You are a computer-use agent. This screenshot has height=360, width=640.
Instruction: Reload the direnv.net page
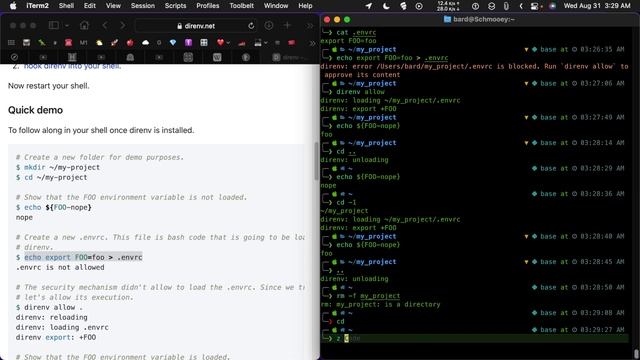(x=251, y=26)
